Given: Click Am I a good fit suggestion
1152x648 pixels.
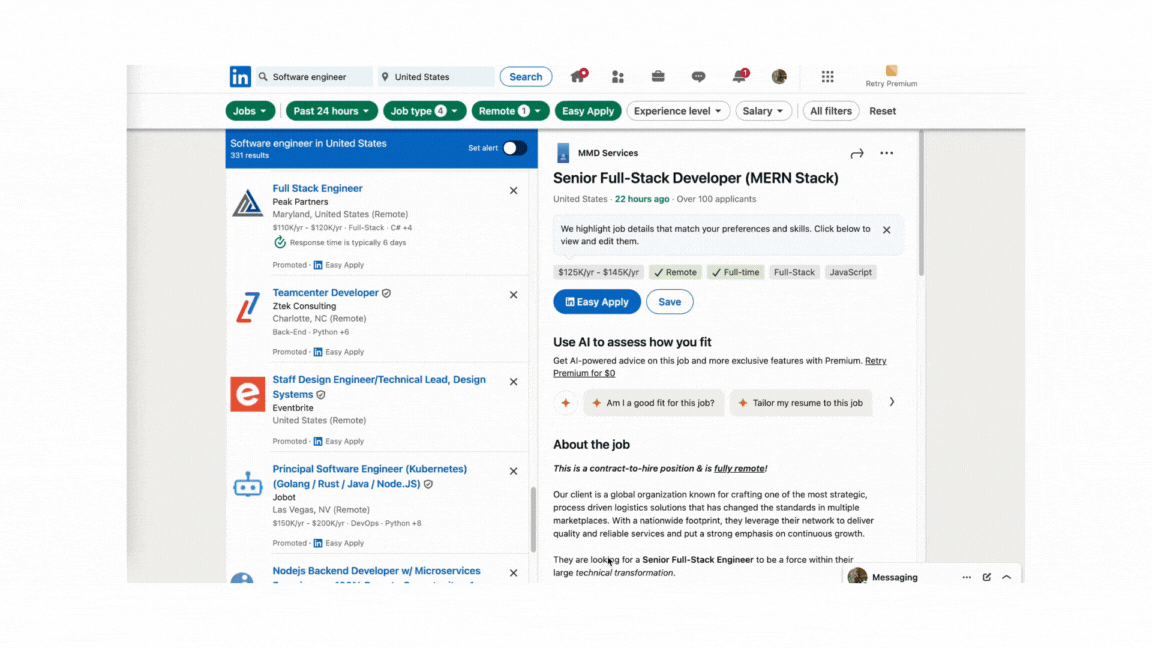Looking at the screenshot, I should coord(653,403).
